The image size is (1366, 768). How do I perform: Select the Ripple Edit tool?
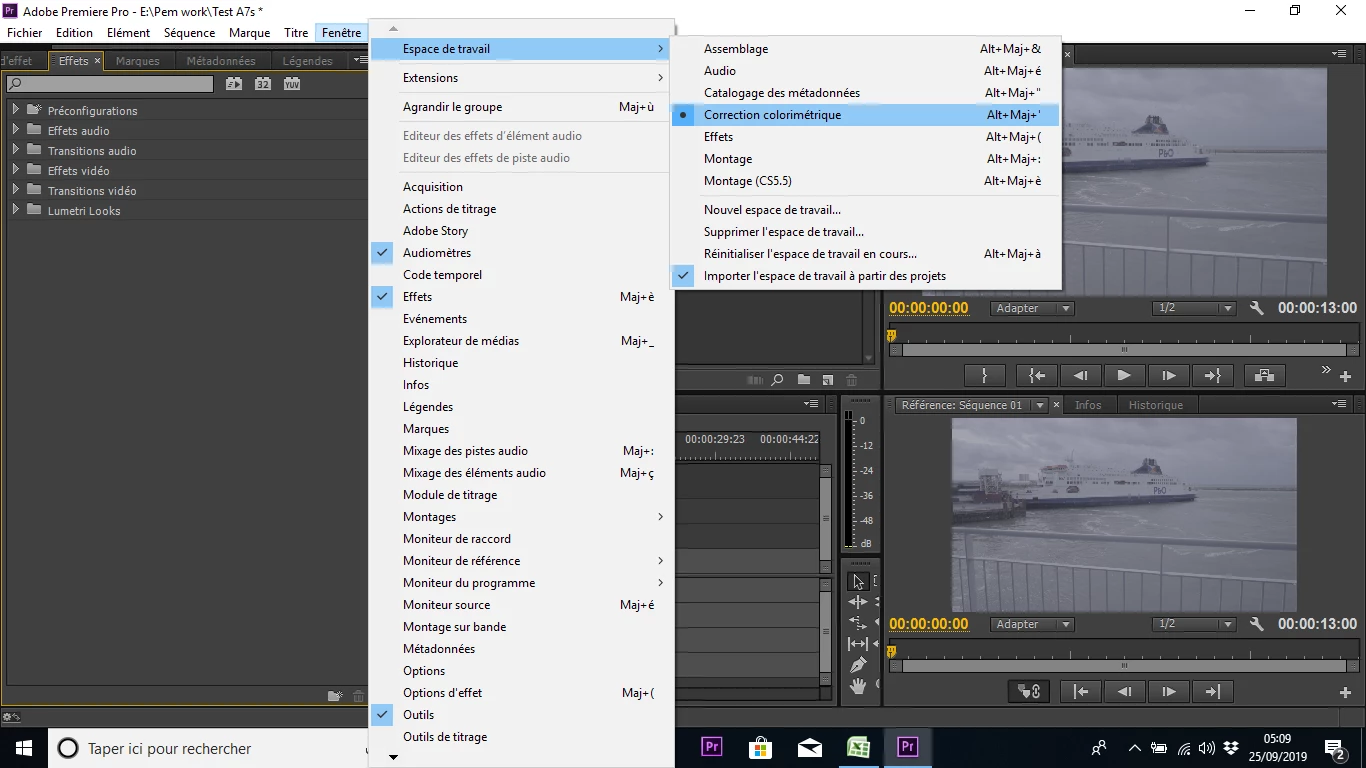click(858, 602)
